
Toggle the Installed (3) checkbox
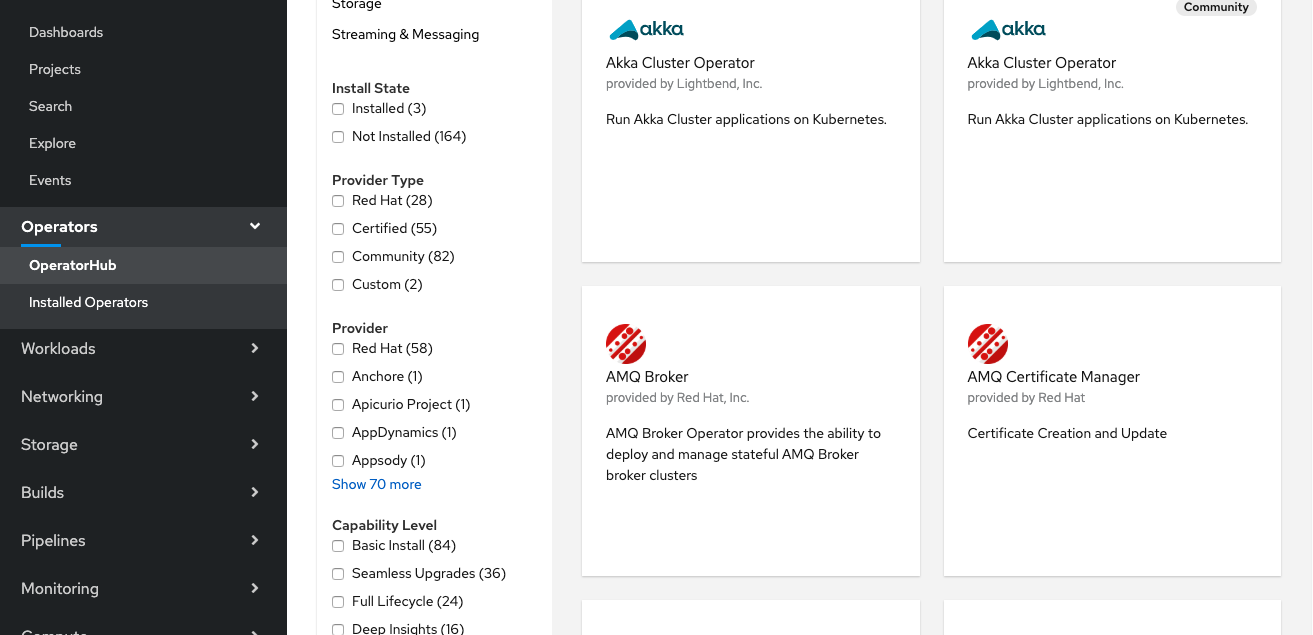(x=338, y=109)
